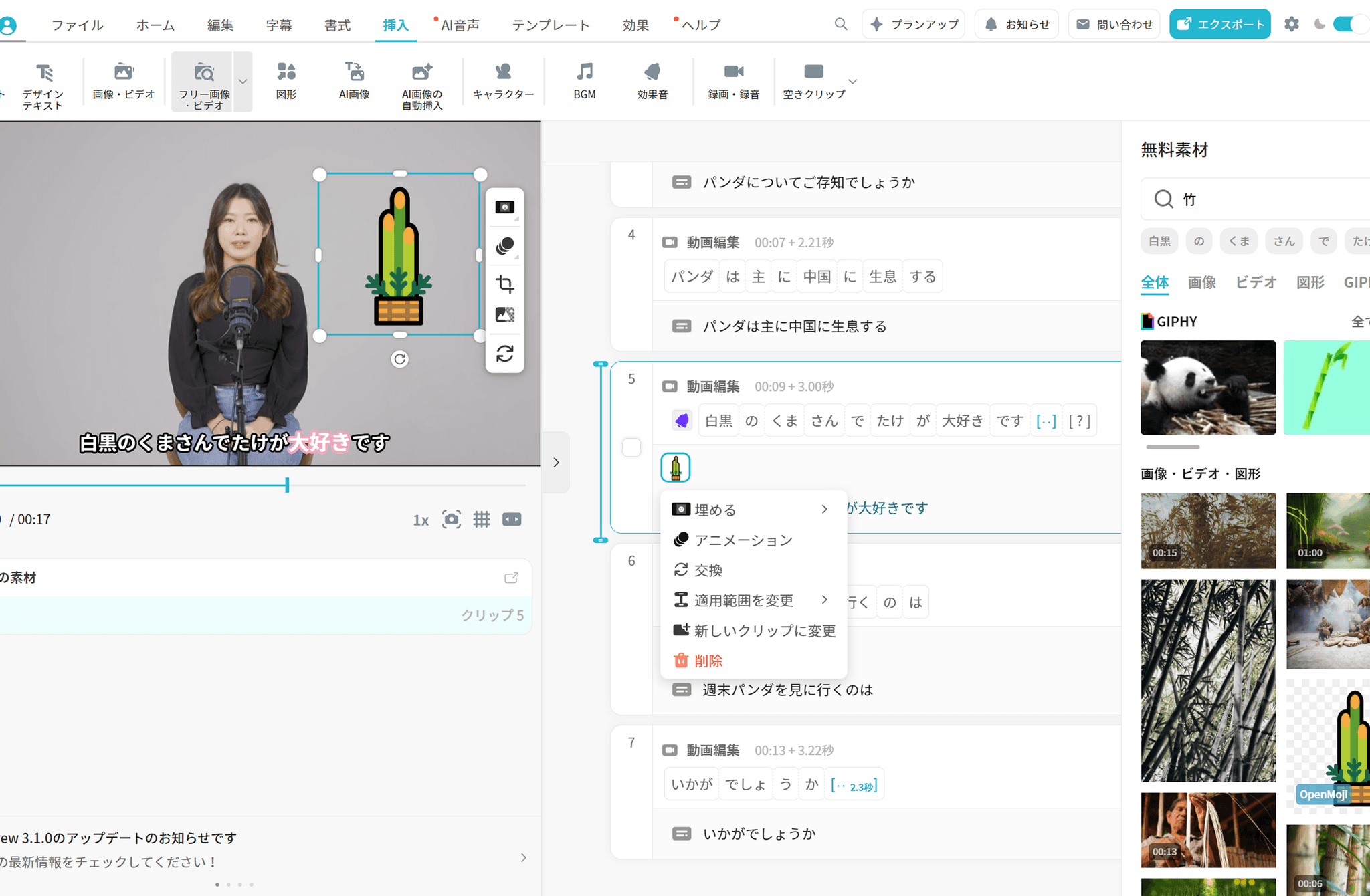1370x896 pixels.
Task: Click the rotate handle below the bamboo image
Action: pos(399,359)
